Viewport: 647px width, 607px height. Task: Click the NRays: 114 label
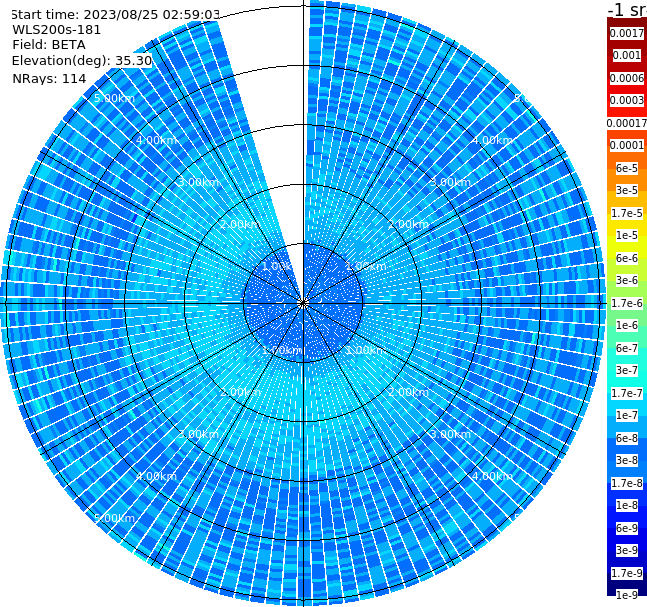tap(49, 78)
